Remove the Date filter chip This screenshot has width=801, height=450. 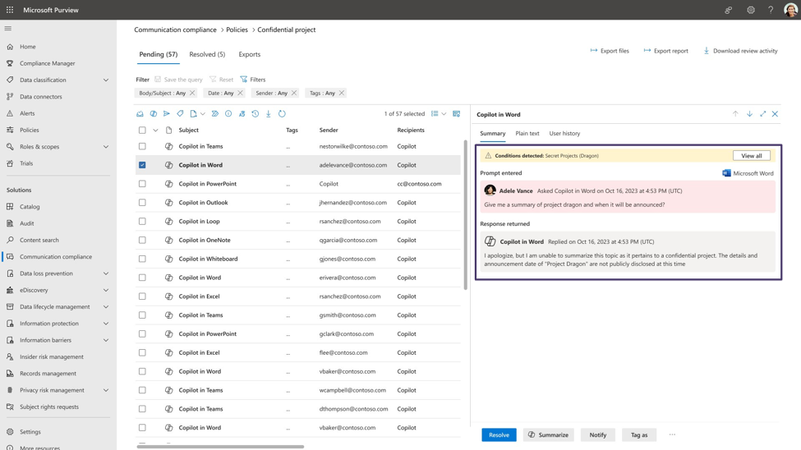(x=240, y=93)
